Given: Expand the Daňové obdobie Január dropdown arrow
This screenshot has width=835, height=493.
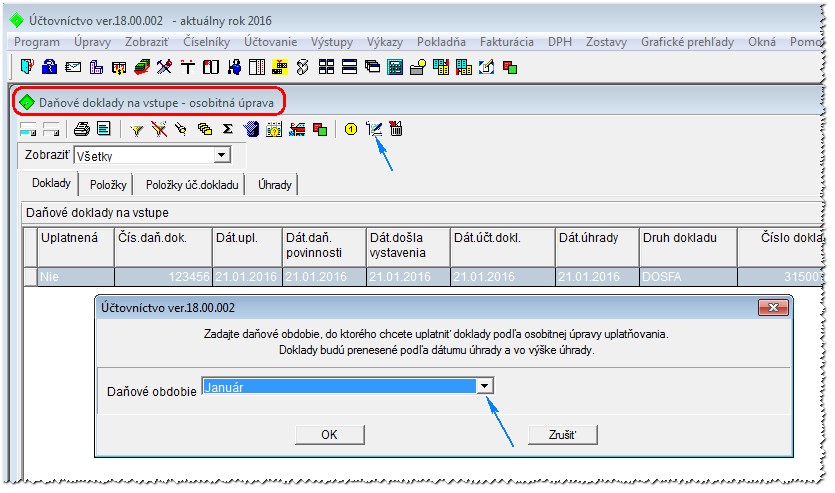Looking at the screenshot, I should tap(485, 386).
